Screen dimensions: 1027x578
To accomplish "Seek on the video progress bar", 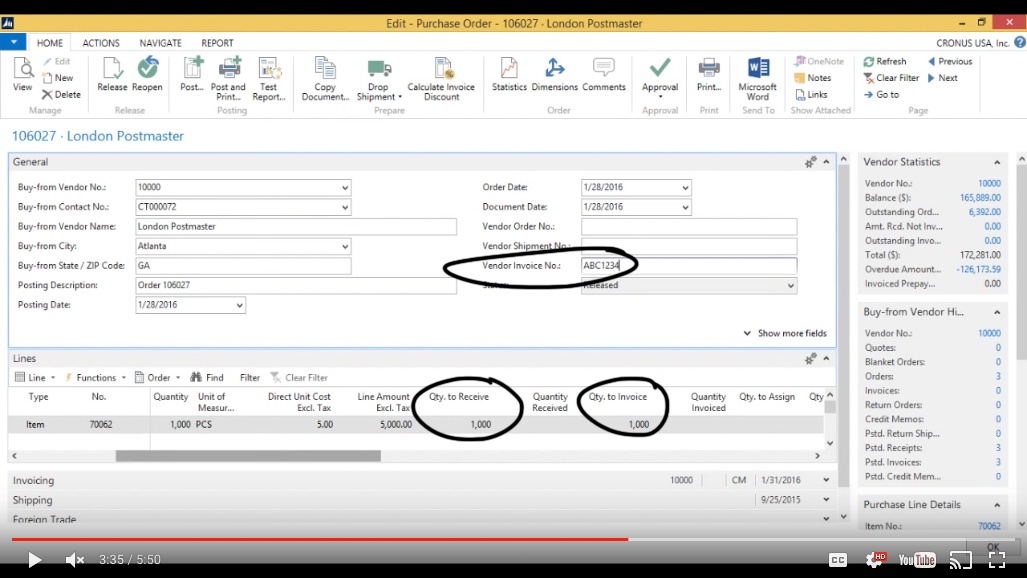I will click(513, 539).
